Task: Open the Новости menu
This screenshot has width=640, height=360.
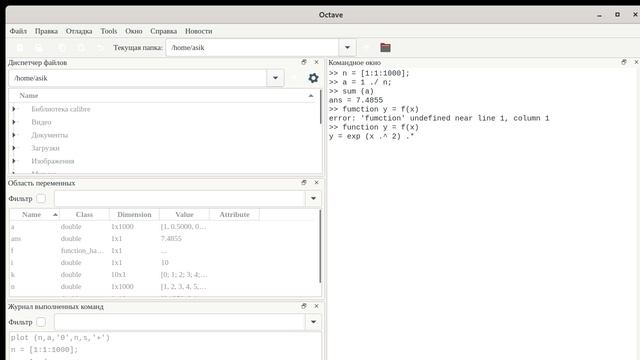Action: [198, 31]
